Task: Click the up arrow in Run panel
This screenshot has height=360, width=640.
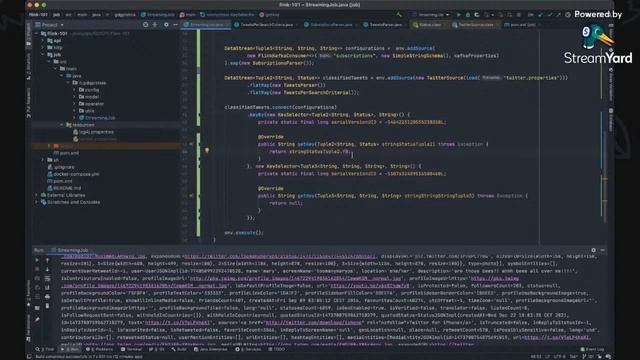Action: (47, 260)
